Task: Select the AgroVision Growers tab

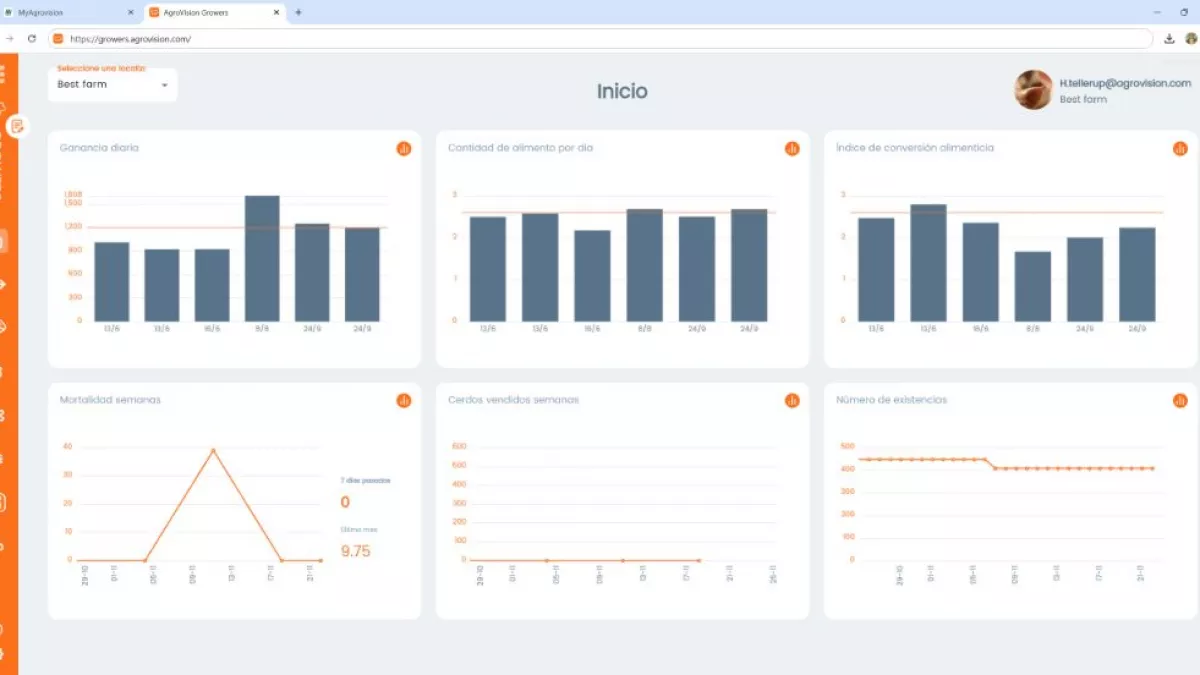Action: coord(200,12)
